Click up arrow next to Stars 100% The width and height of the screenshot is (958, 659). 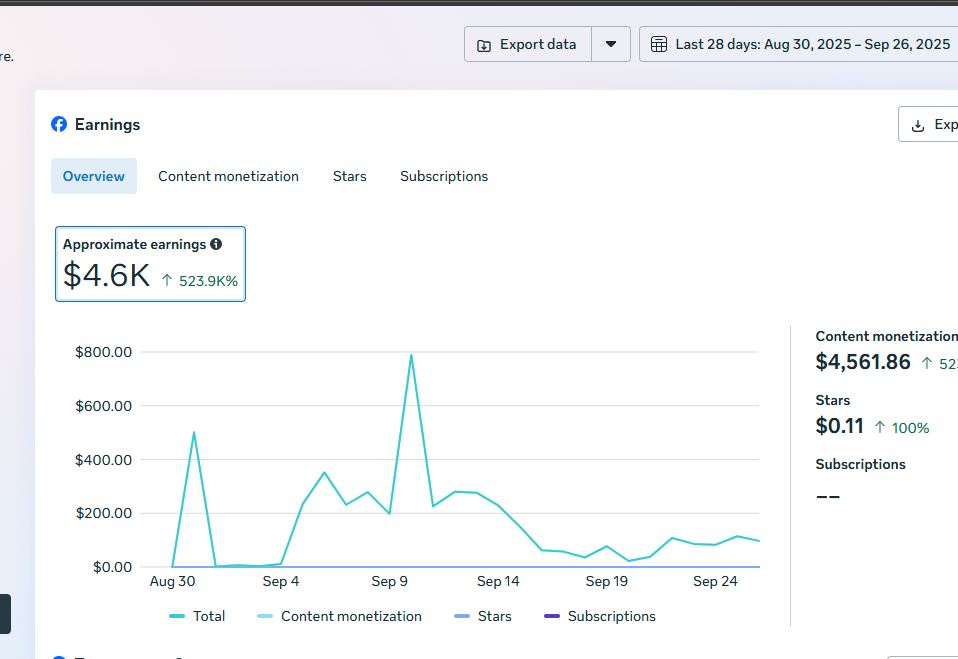tap(880, 428)
